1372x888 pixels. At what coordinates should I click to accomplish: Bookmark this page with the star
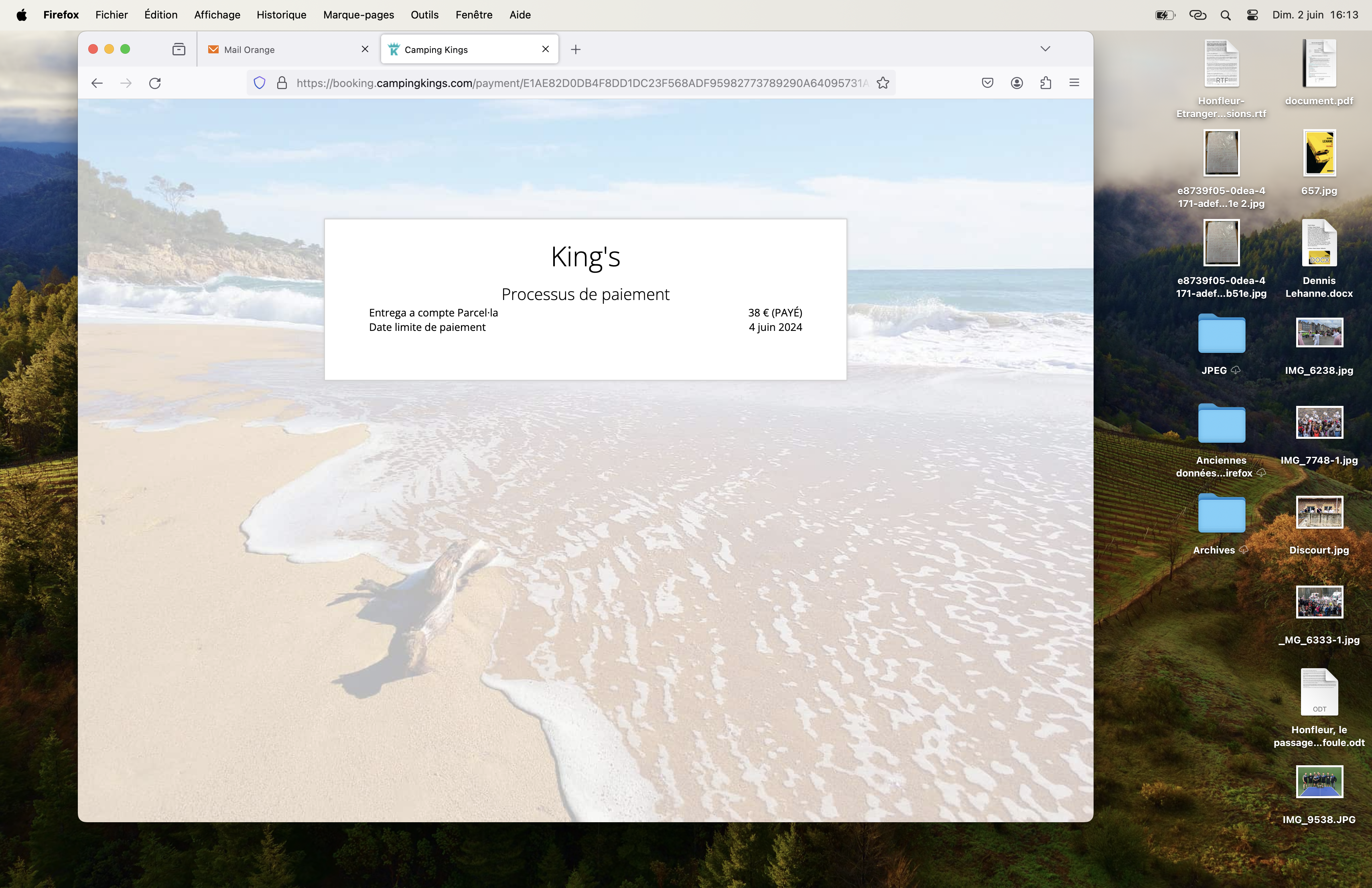(883, 83)
